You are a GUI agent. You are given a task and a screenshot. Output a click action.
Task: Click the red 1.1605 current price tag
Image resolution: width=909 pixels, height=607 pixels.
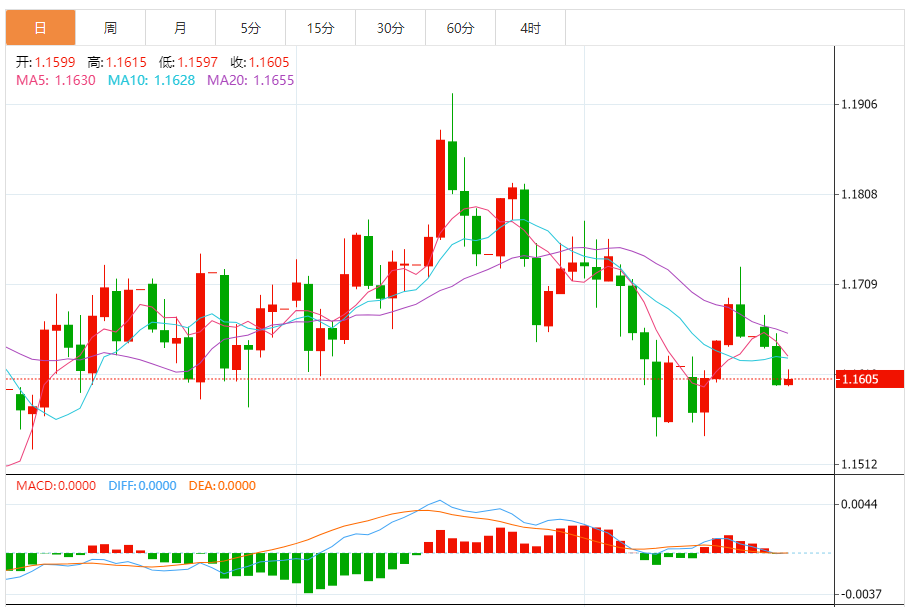(870, 379)
